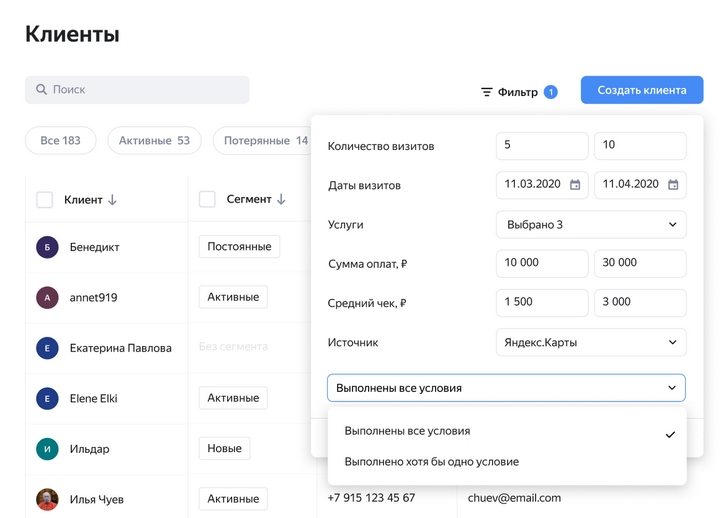723x518 pixels.
Task: Sort by Сегмент column arrow
Action: coord(281,199)
